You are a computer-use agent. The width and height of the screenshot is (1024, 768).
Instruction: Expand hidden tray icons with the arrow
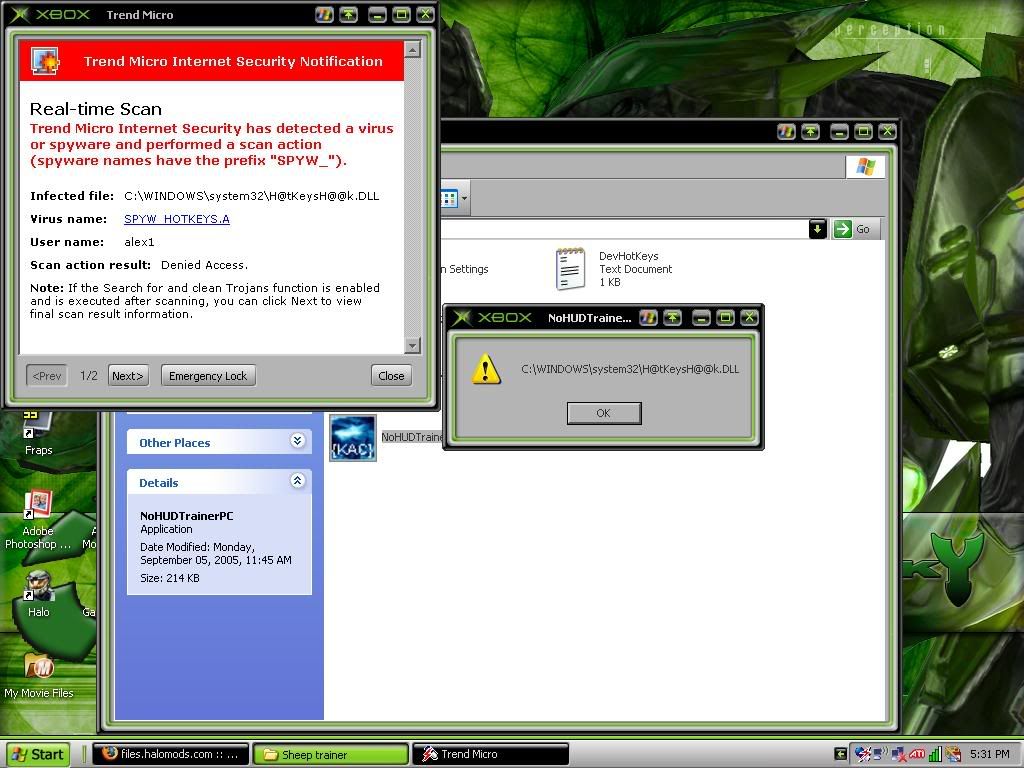841,754
